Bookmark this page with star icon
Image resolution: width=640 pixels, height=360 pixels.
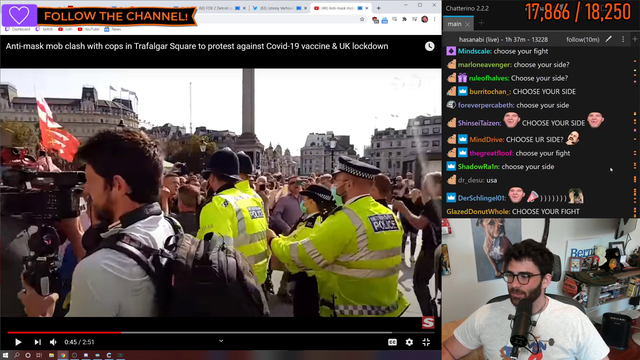point(362,19)
